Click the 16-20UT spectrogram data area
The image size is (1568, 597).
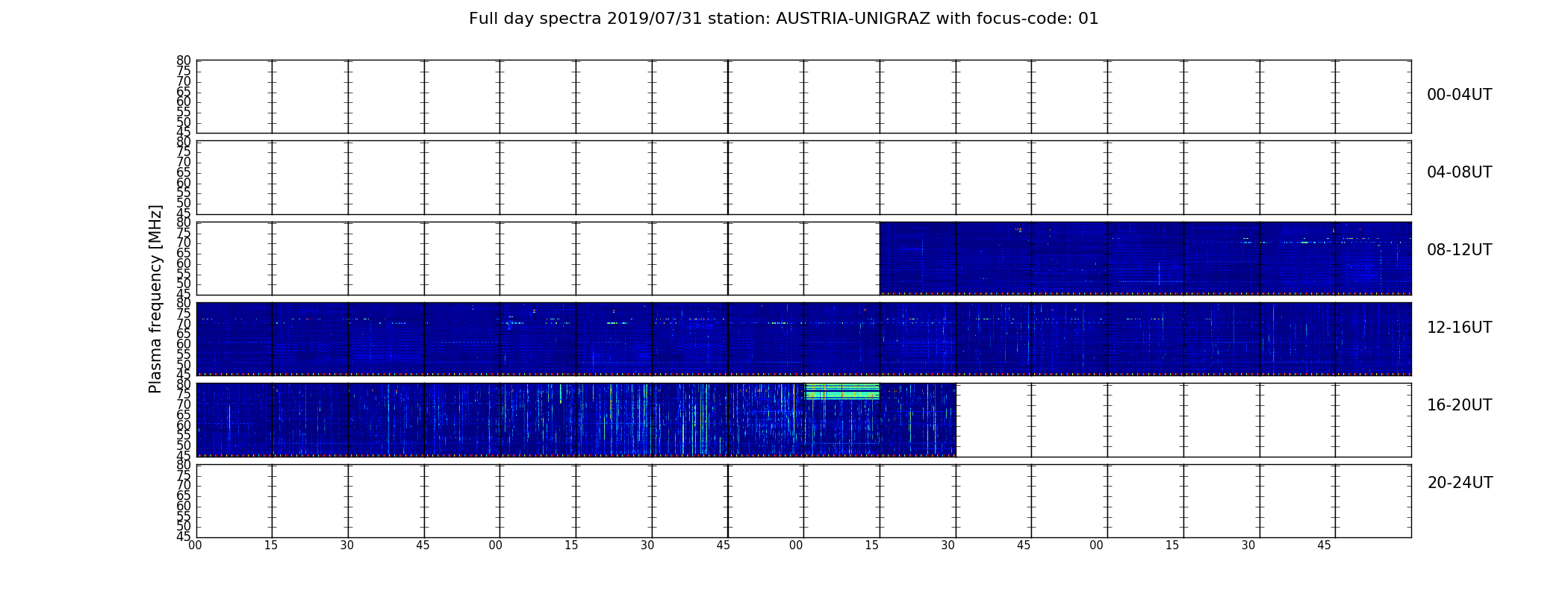576,419
